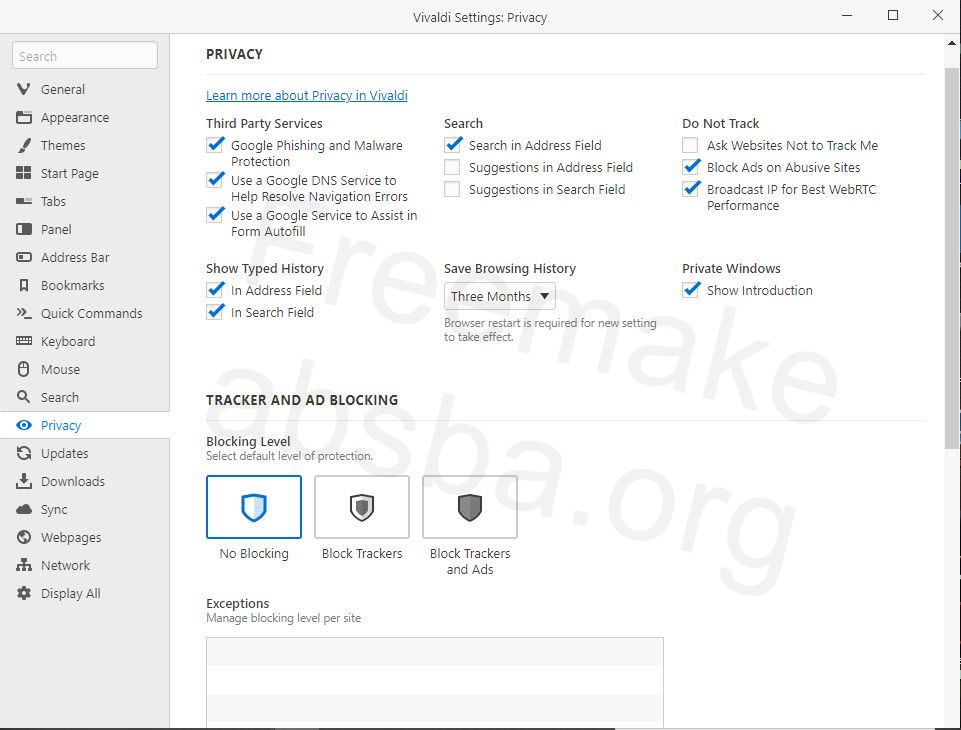Viewport: 961px width, 730px height.
Task: Enable Suggestions in Search Field
Action: tap(452, 189)
